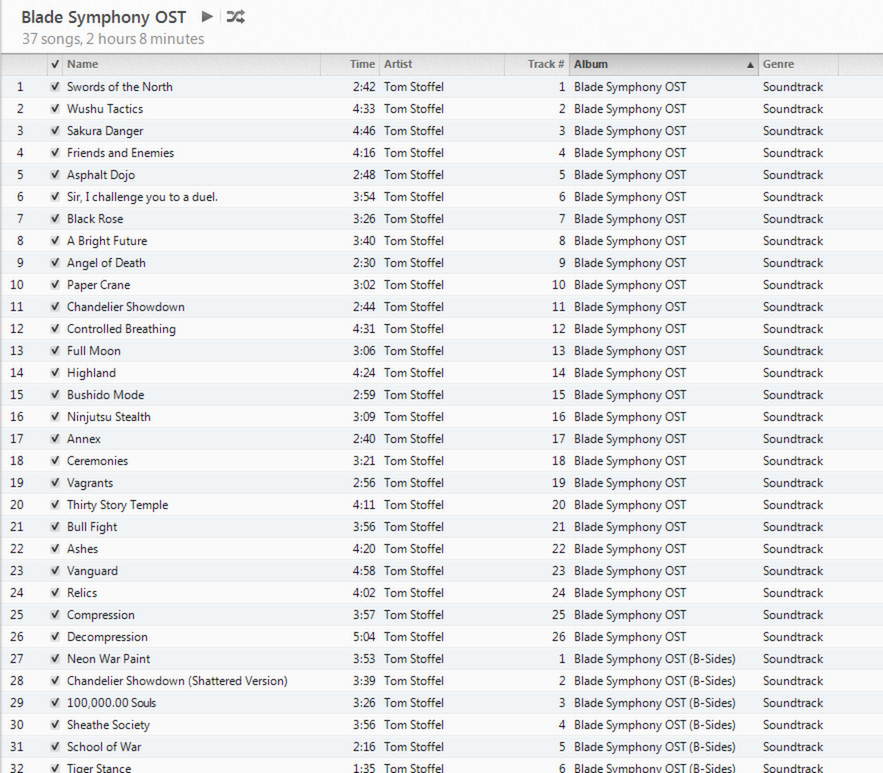Click the Album column sort arrow
Viewport: 883px width, 773px height.
[750, 65]
